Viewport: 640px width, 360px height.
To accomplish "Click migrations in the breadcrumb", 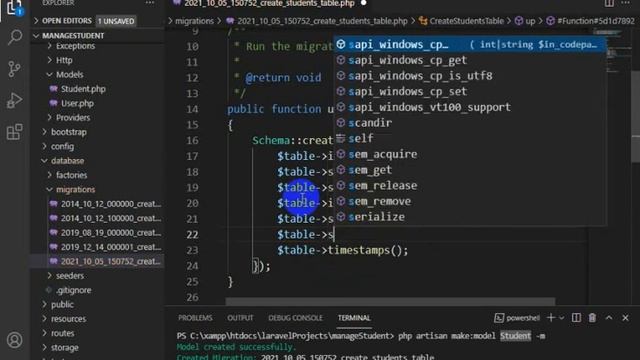I will [194, 21].
